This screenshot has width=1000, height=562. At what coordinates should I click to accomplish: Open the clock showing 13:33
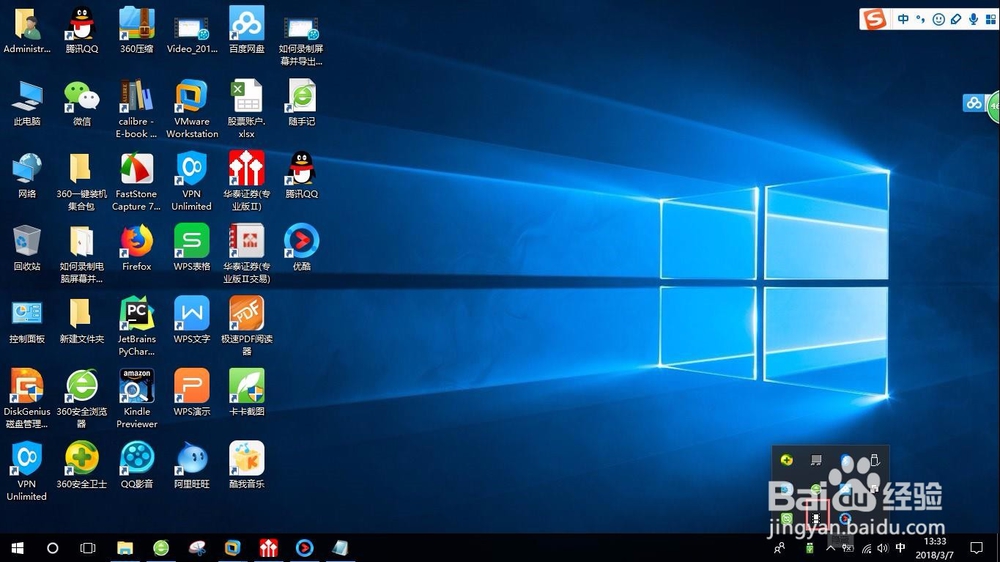click(934, 548)
